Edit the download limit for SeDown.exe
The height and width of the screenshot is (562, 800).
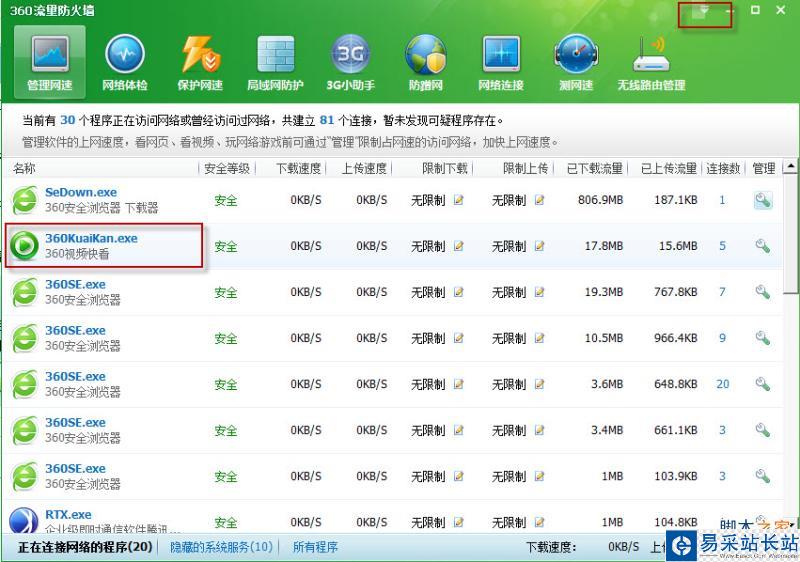click(x=459, y=200)
